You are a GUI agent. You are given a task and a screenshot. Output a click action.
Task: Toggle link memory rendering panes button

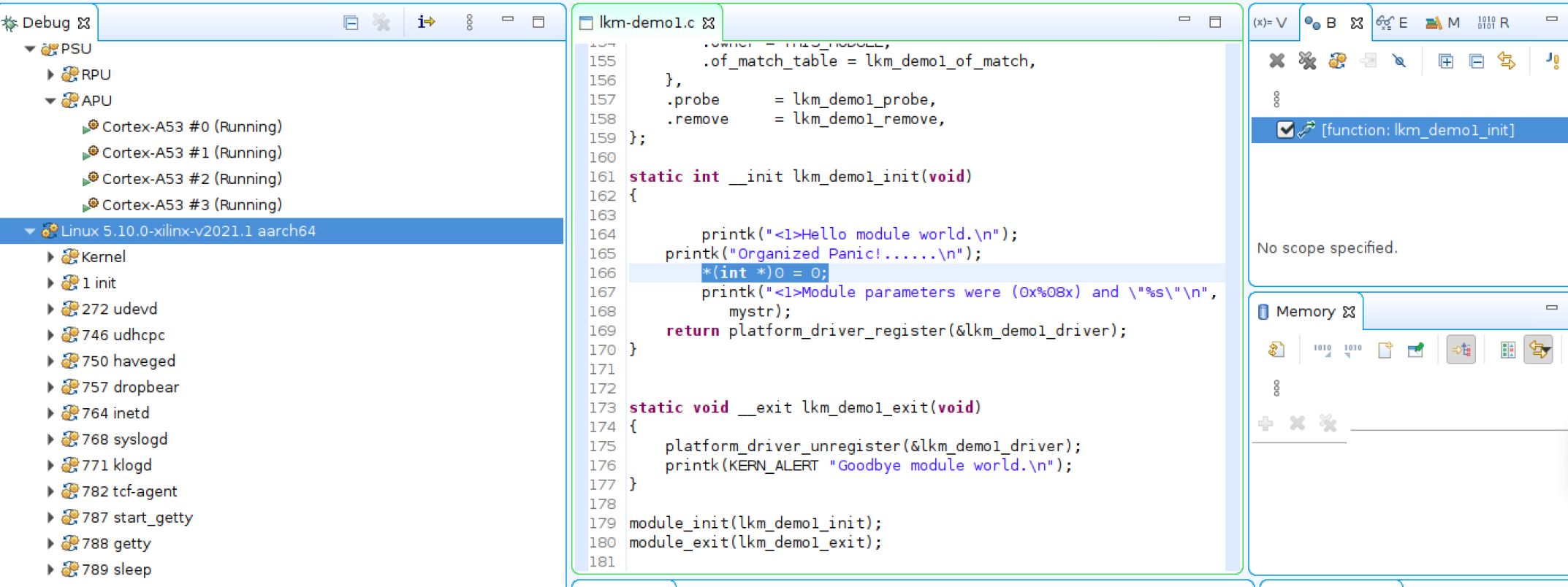tap(1538, 350)
